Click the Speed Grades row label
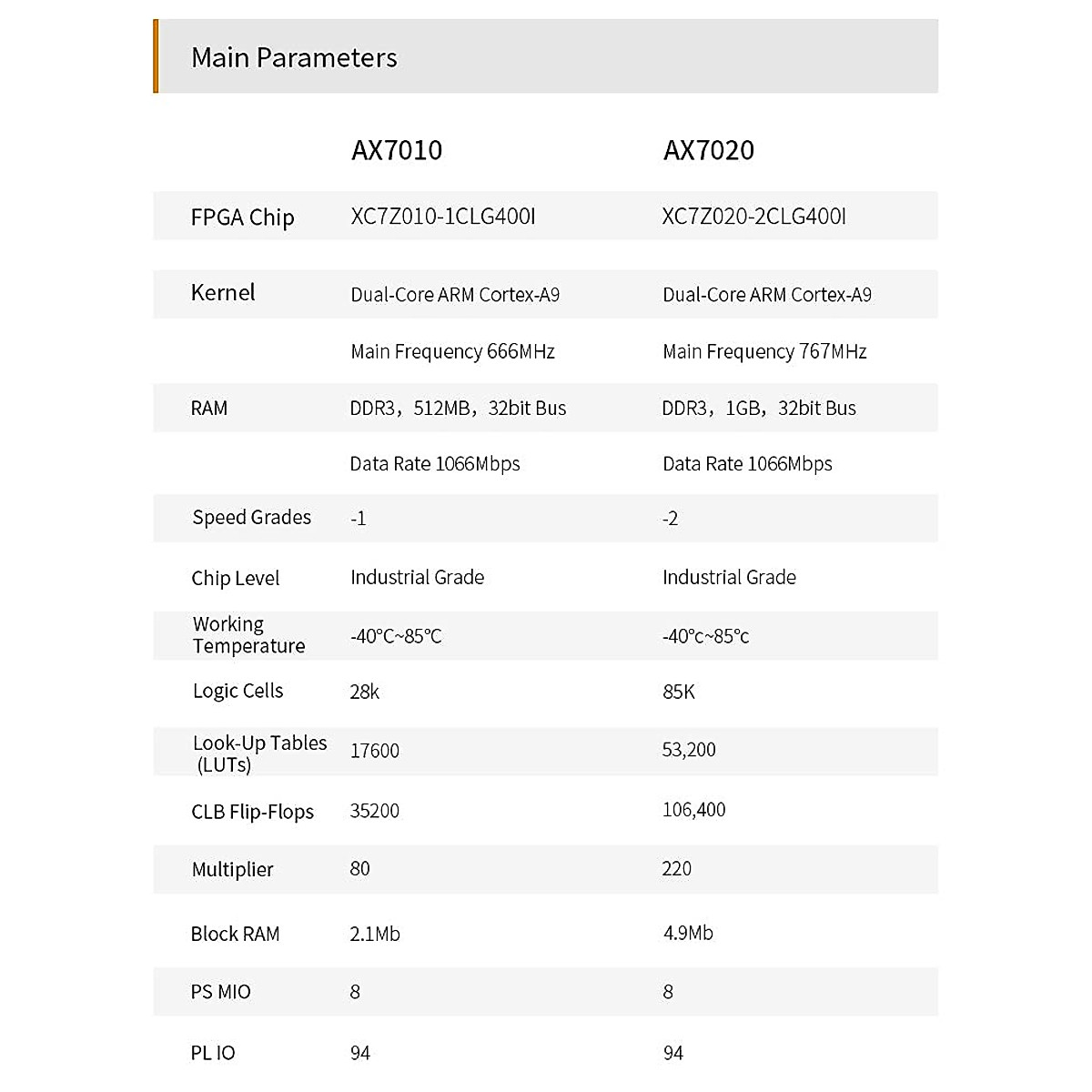Screen dimensions: 1092x1092 click(x=251, y=518)
